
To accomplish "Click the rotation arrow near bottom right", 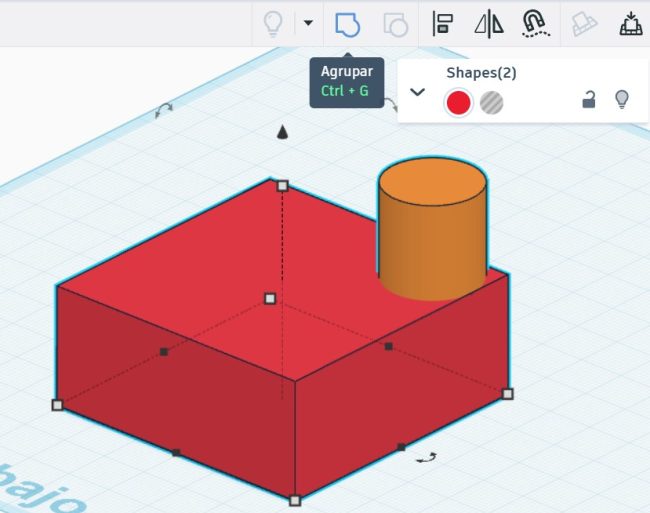I will [427, 458].
